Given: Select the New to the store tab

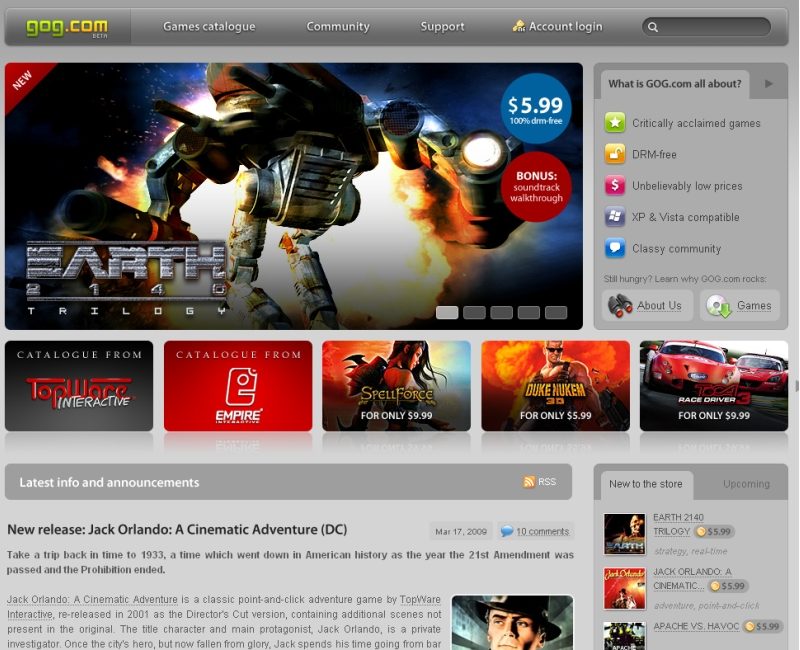Looking at the screenshot, I should pos(646,484).
